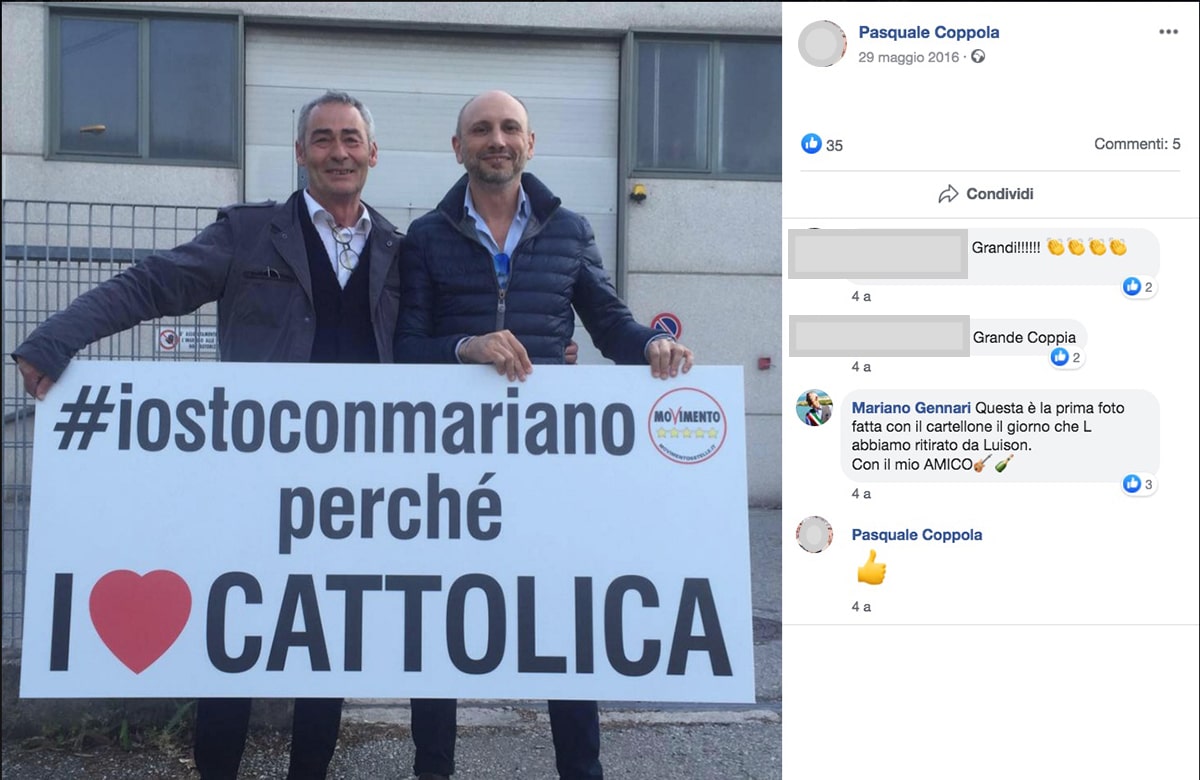The height and width of the screenshot is (780, 1200).
Task: Click Pasquale Coppola name in post header
Action: [x=929, y=32]
